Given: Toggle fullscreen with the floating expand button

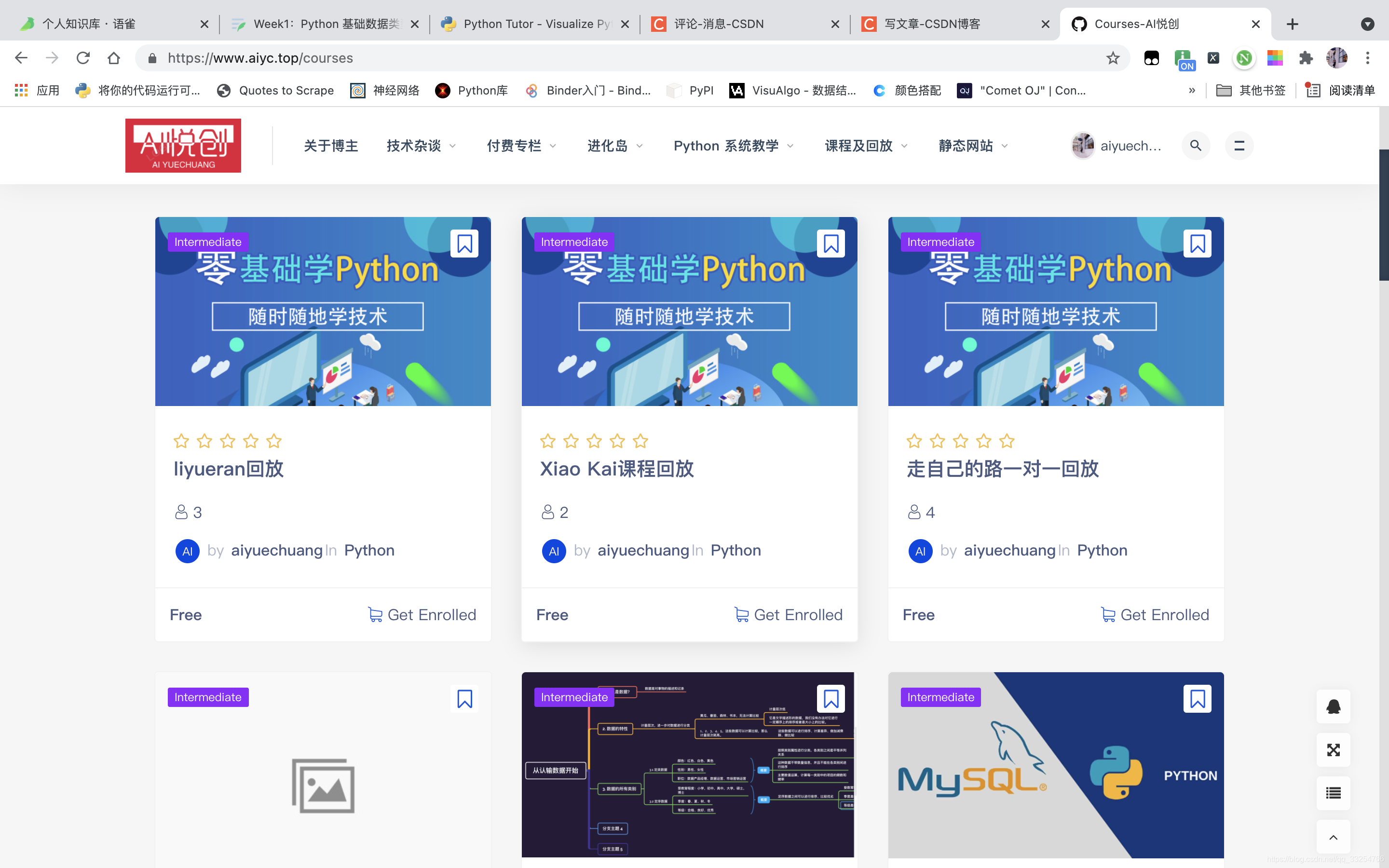Looking at the screenshot, I should pos(1334,750).
